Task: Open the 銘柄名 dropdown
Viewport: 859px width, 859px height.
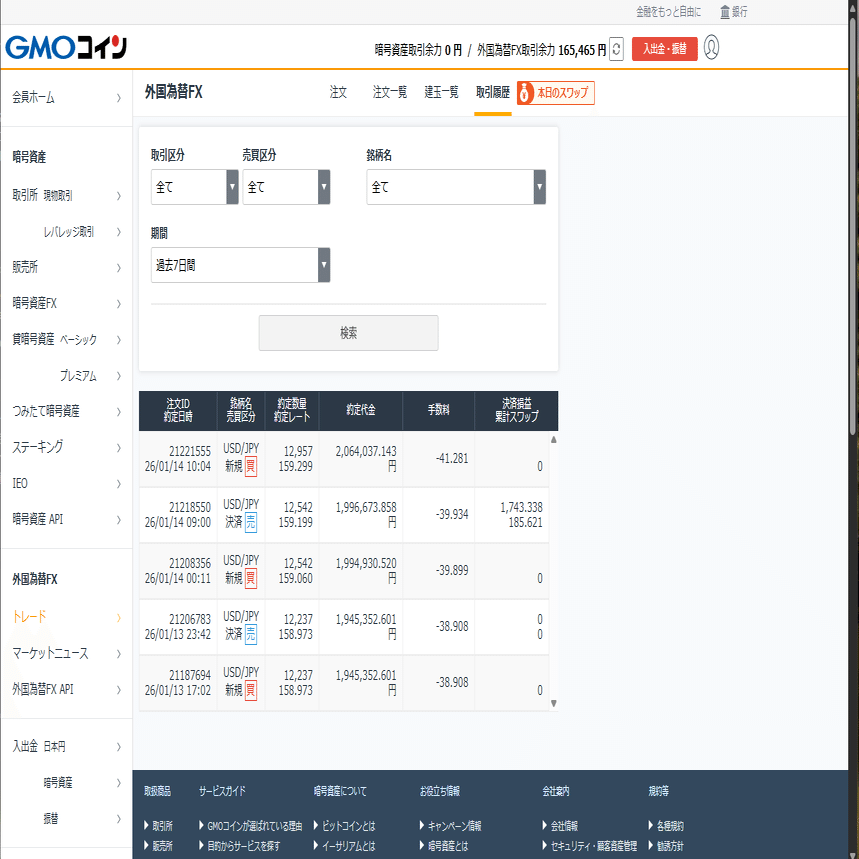Action: pos(456,187)
